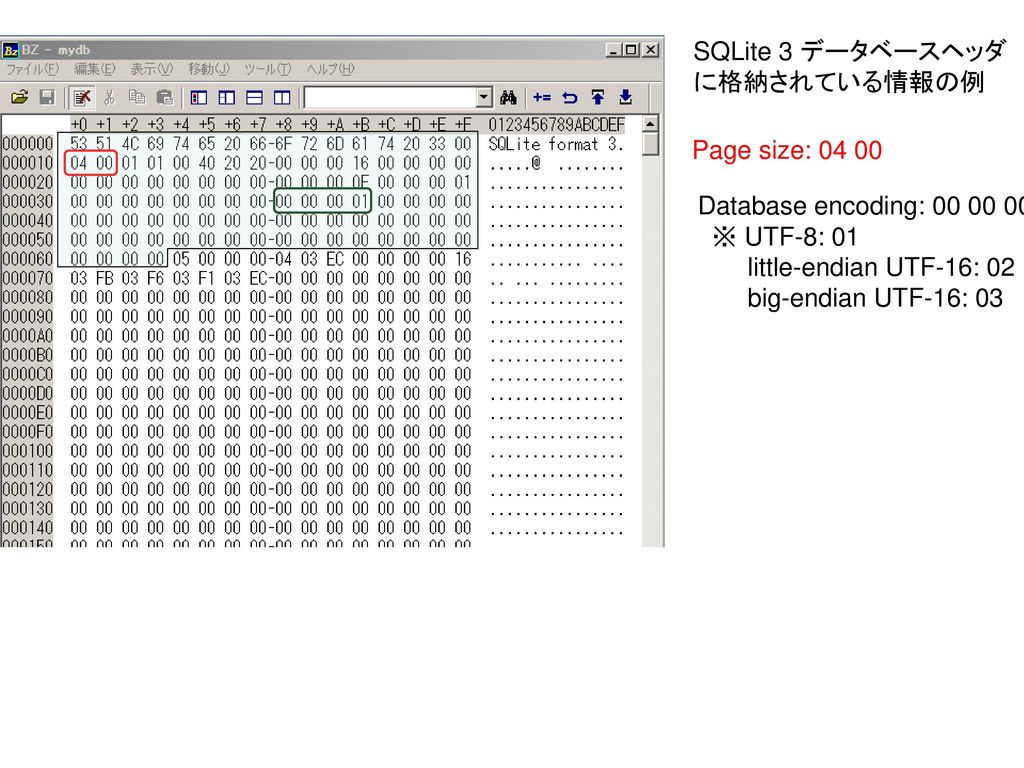Open the ファイル(F) menu
1024x768 pixels.
click(x=33, y=69)
